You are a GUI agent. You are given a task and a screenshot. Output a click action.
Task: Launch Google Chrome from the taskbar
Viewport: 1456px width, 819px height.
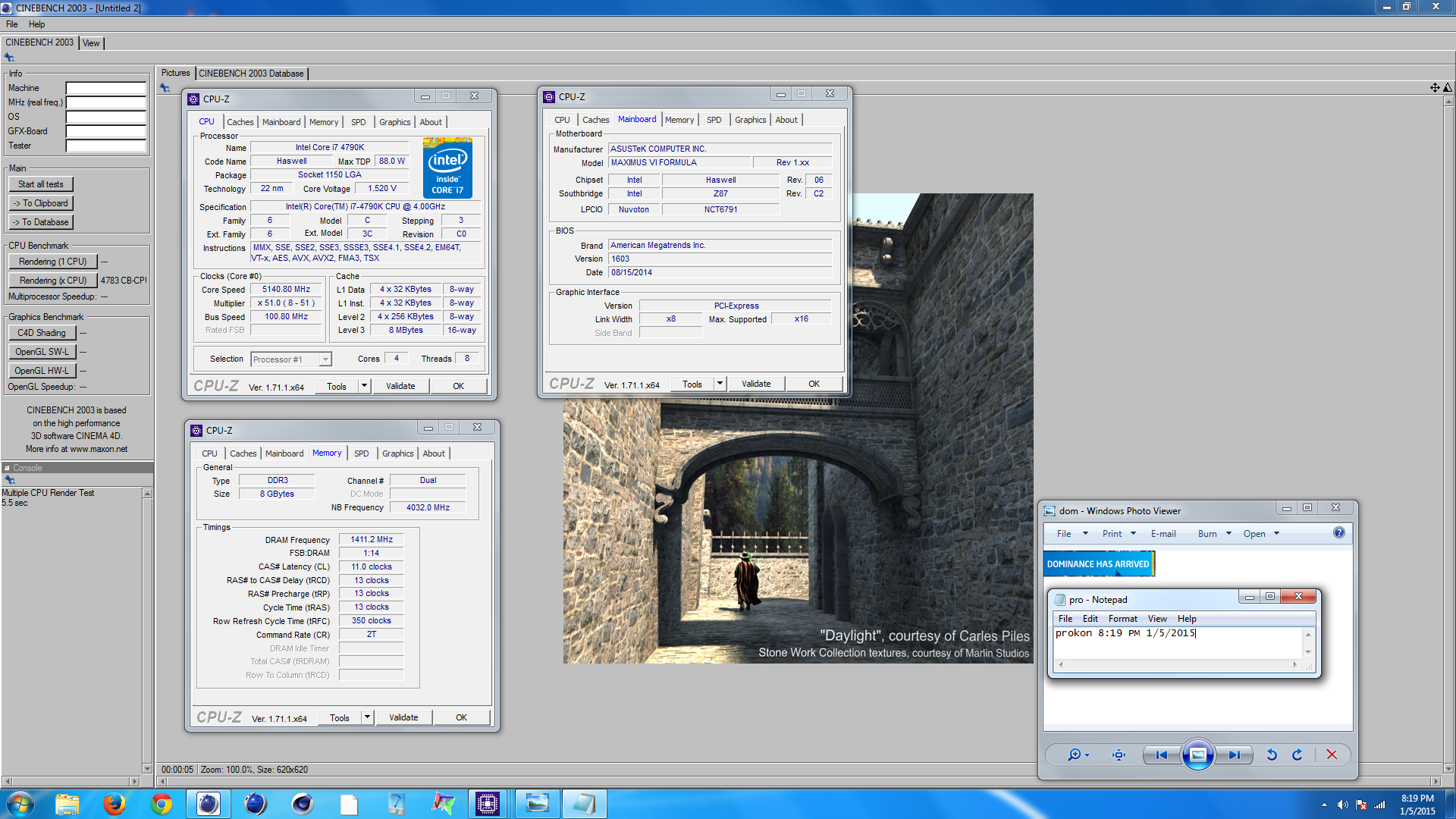click(162, 804)
